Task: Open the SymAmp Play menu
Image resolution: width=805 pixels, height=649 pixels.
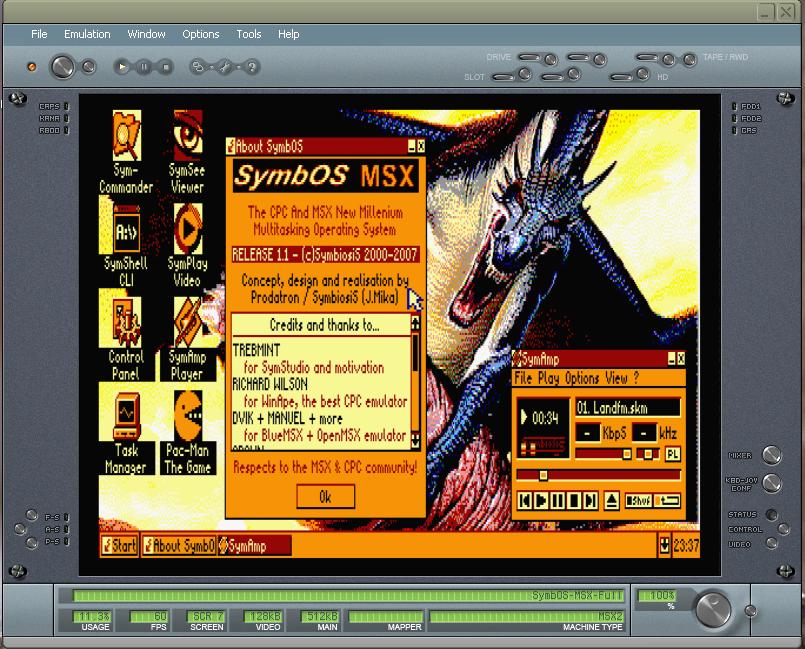Action: coord(548,378)
